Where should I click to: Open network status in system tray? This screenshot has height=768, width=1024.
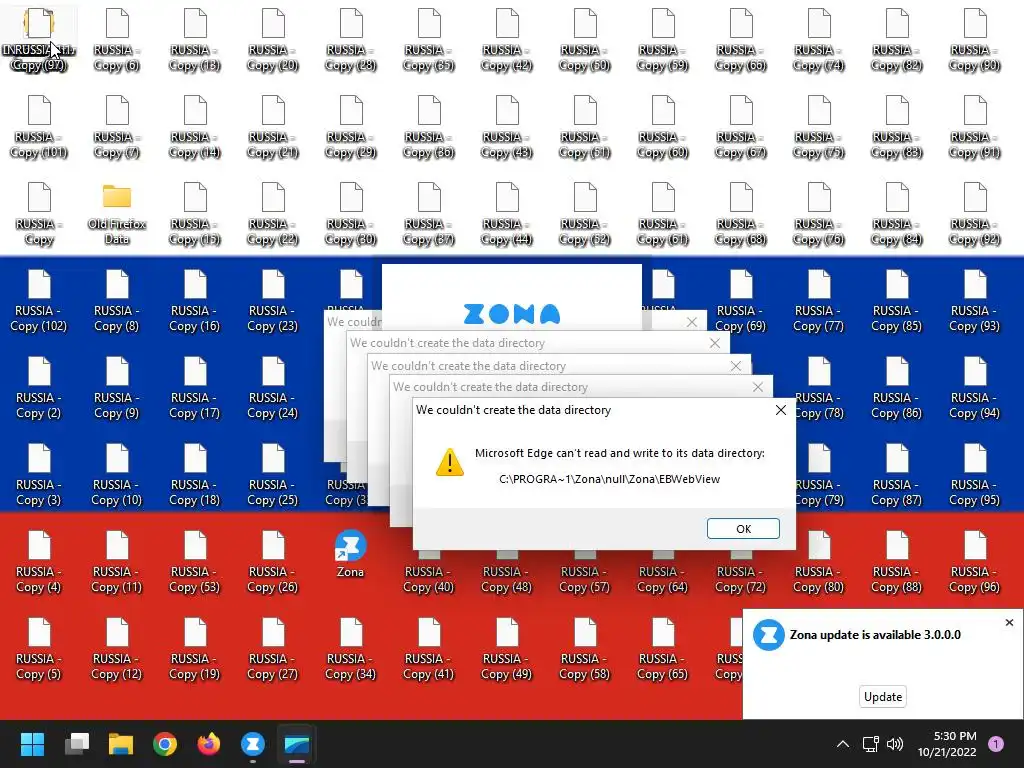point(871,744)
